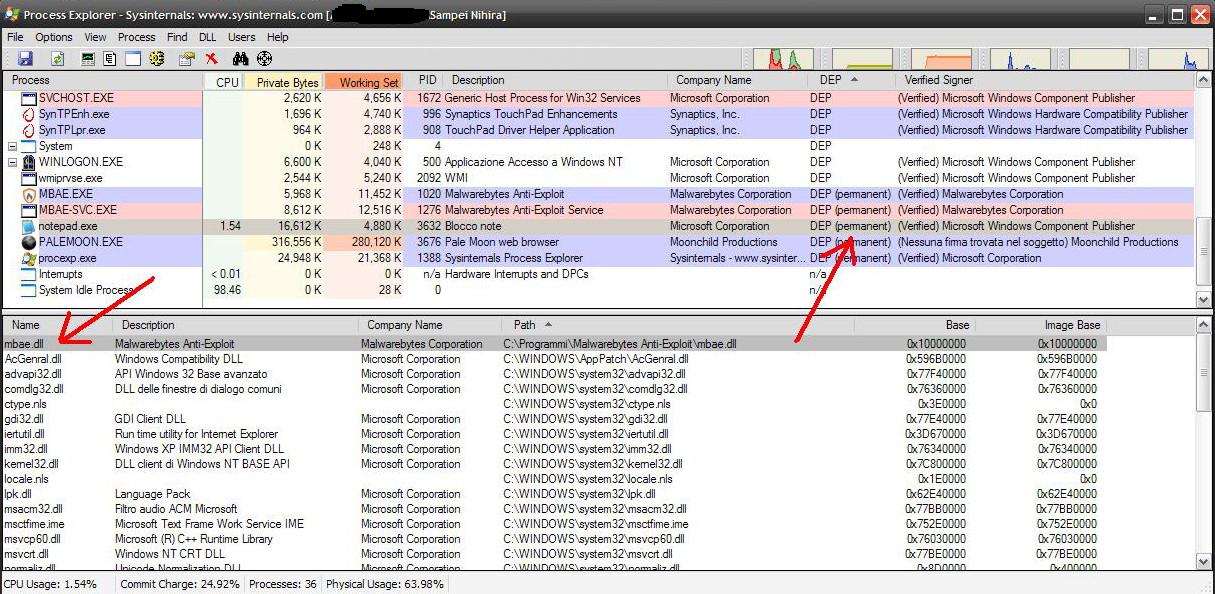
Task: Open the Process menu
Action: [x=137, y=37]
